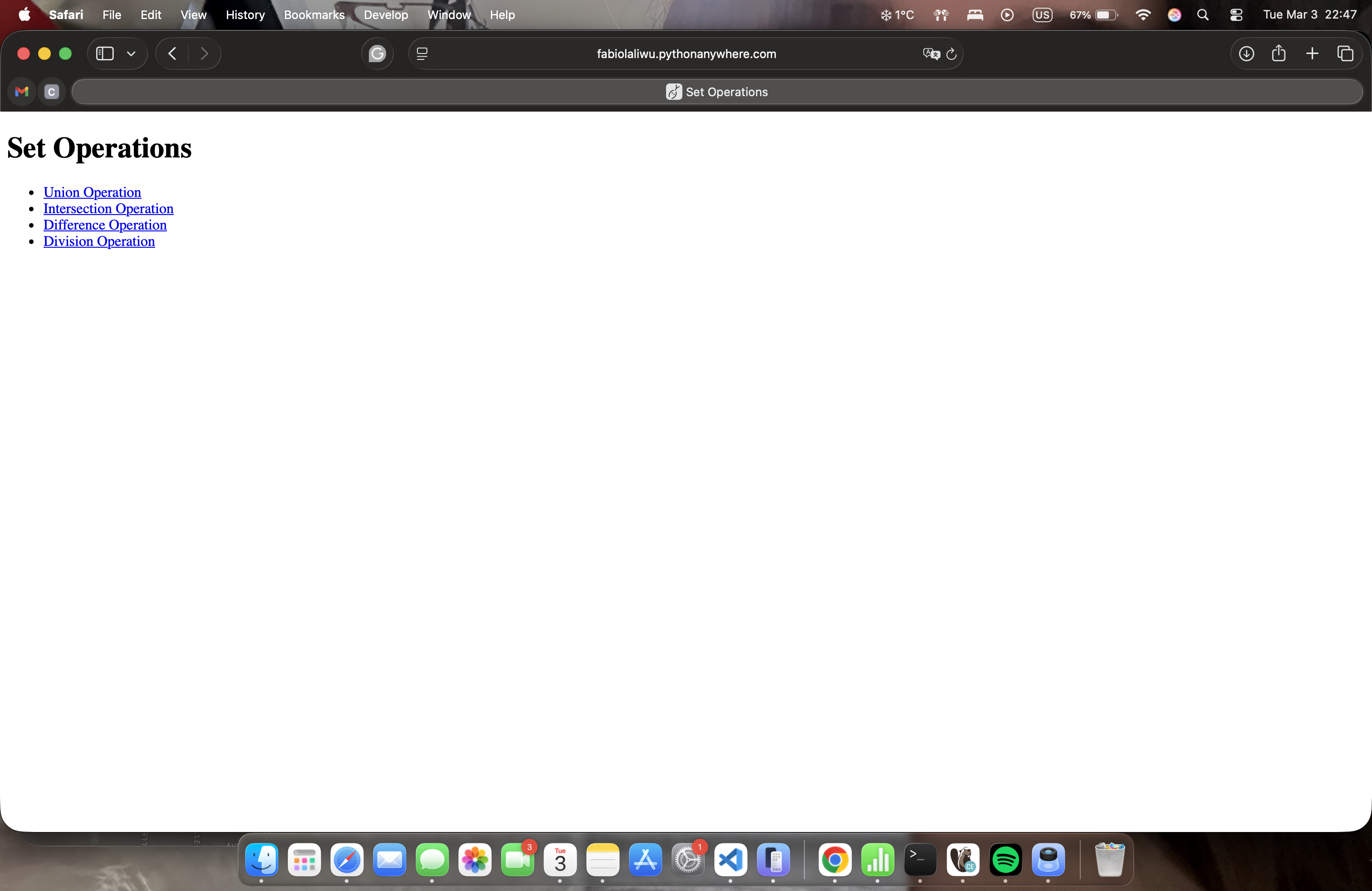Toggle the Safari sidebar
Viewport: 1372px width, 891px height.
click(x=105, y=54)
